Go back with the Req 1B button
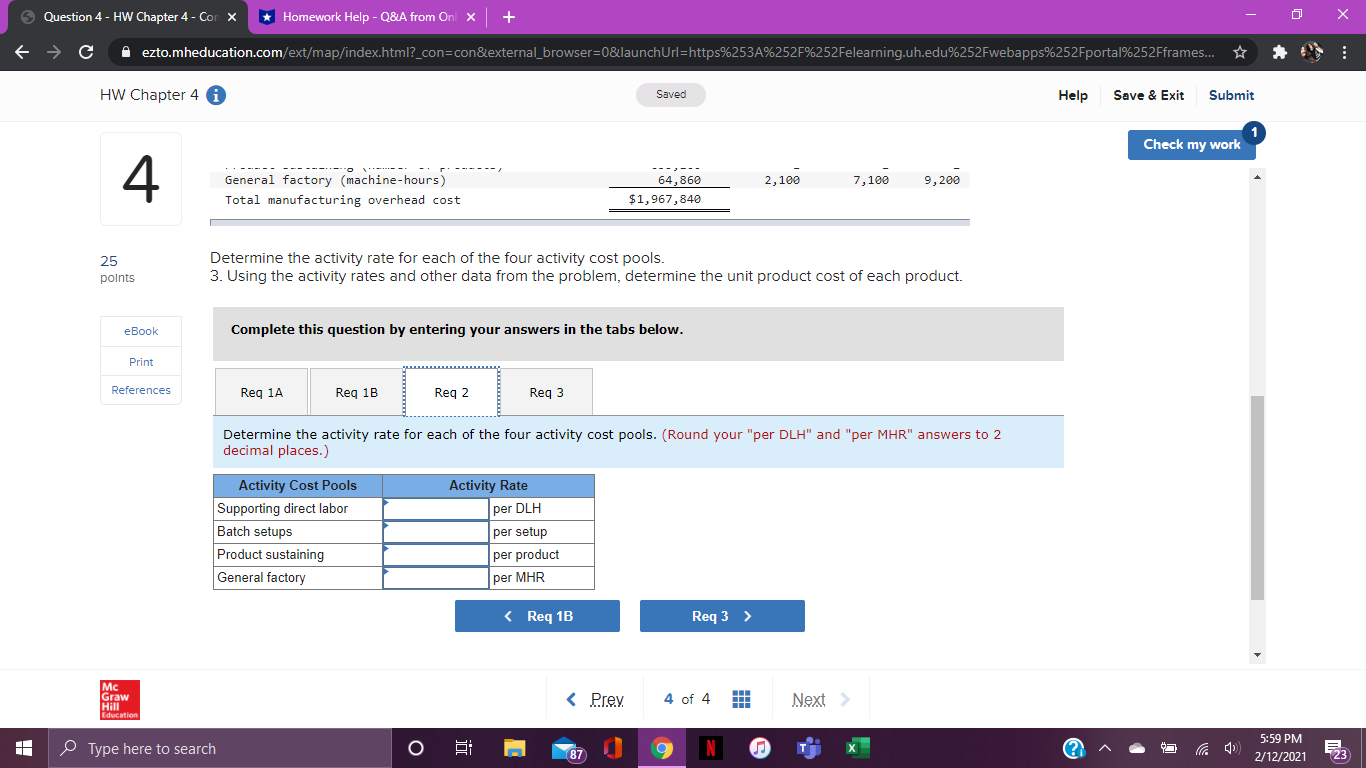The image size is (1366, 768). (537, 616)
